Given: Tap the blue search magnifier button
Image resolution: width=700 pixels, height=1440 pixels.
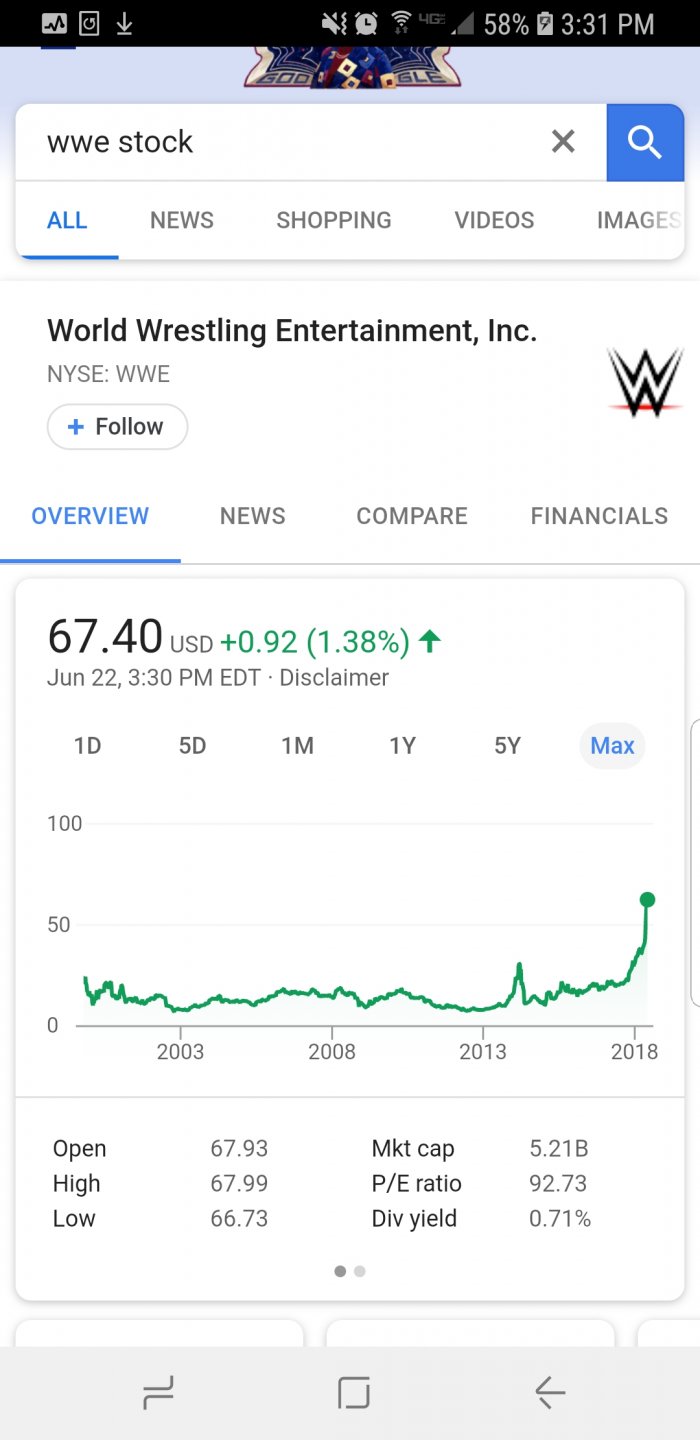Looking at the screenshot, I should click(645, 143).
